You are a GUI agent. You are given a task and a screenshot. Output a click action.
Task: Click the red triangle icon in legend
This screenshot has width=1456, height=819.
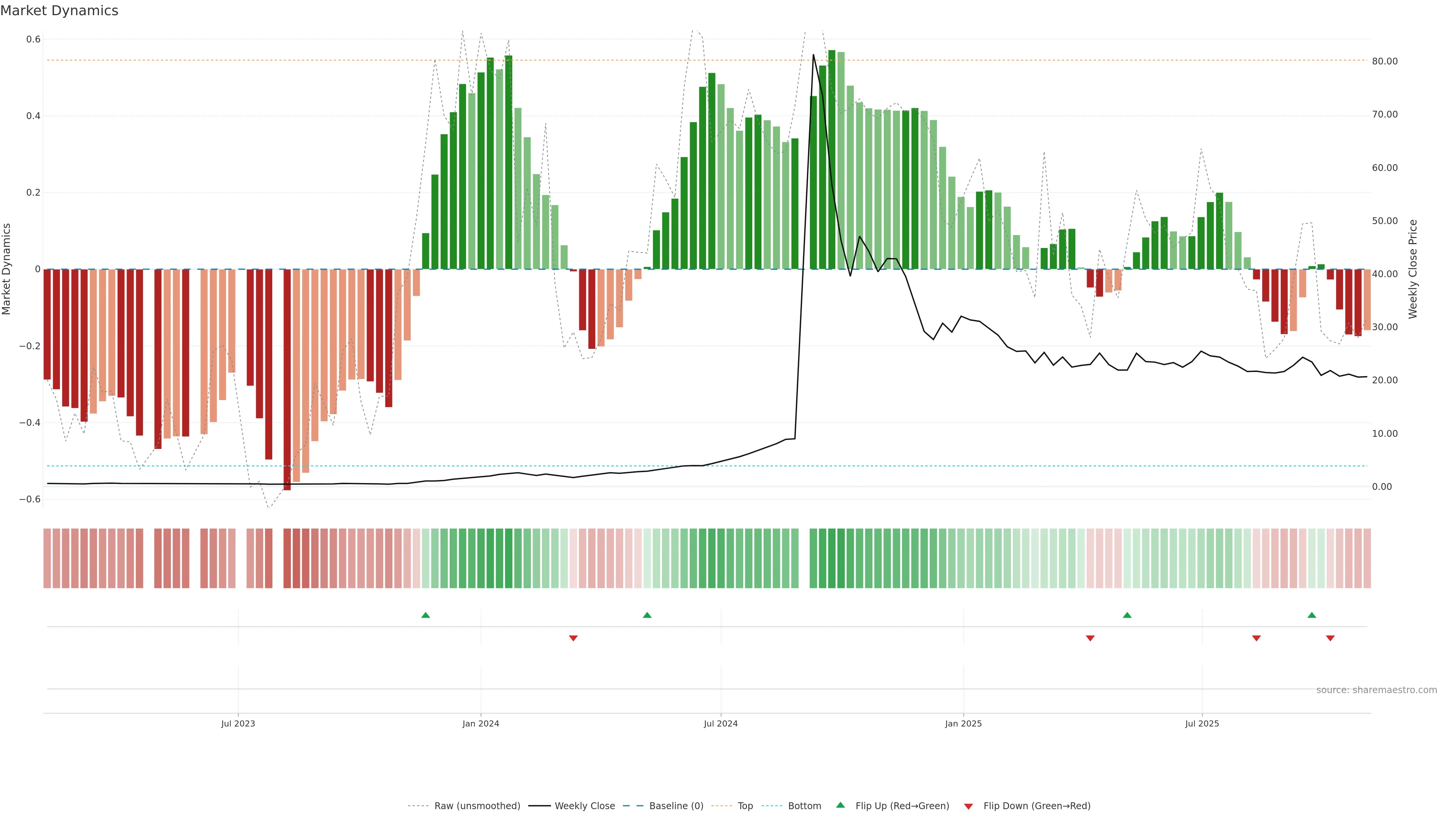pos(968,806)
